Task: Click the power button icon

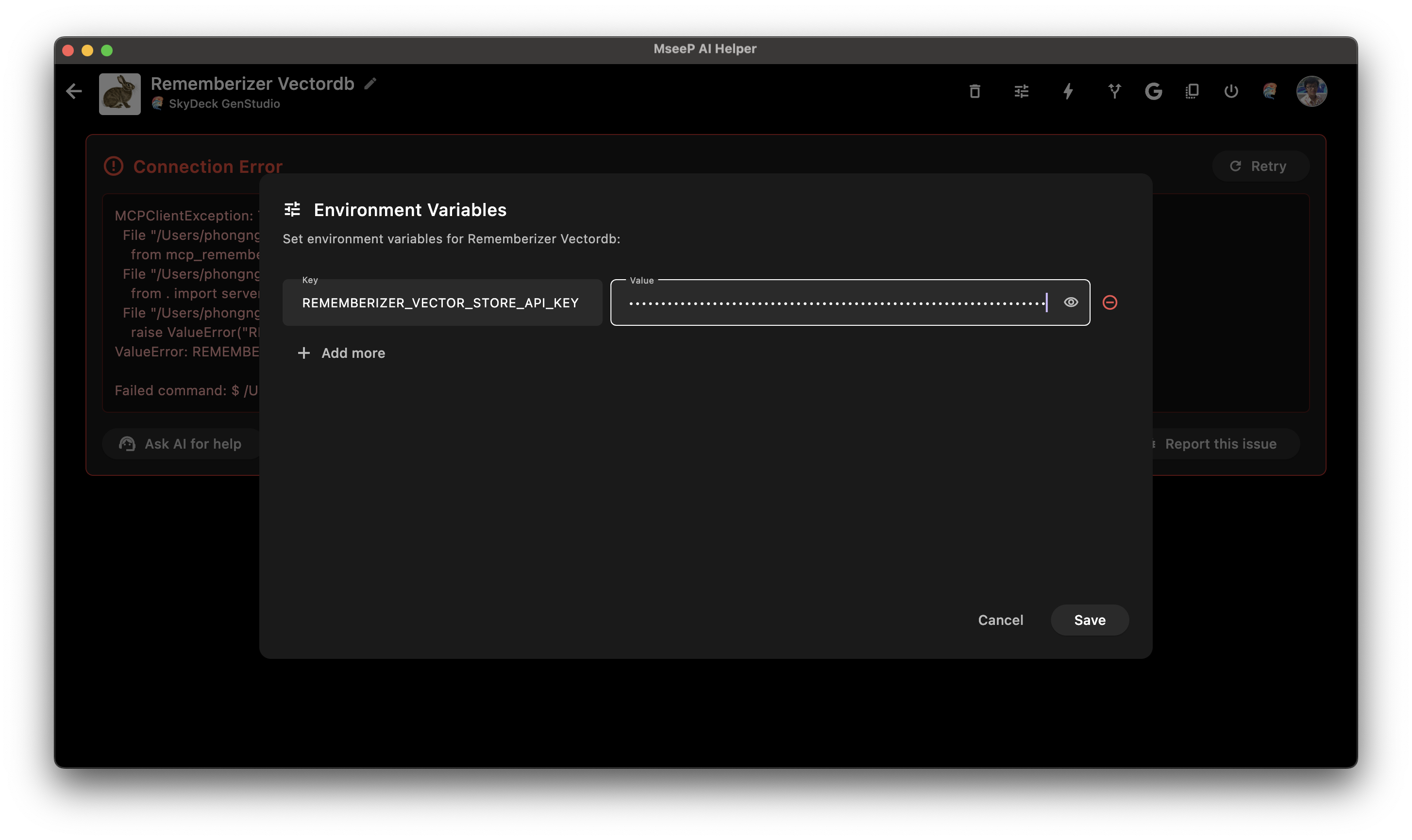Action: tap(1231, 91)
